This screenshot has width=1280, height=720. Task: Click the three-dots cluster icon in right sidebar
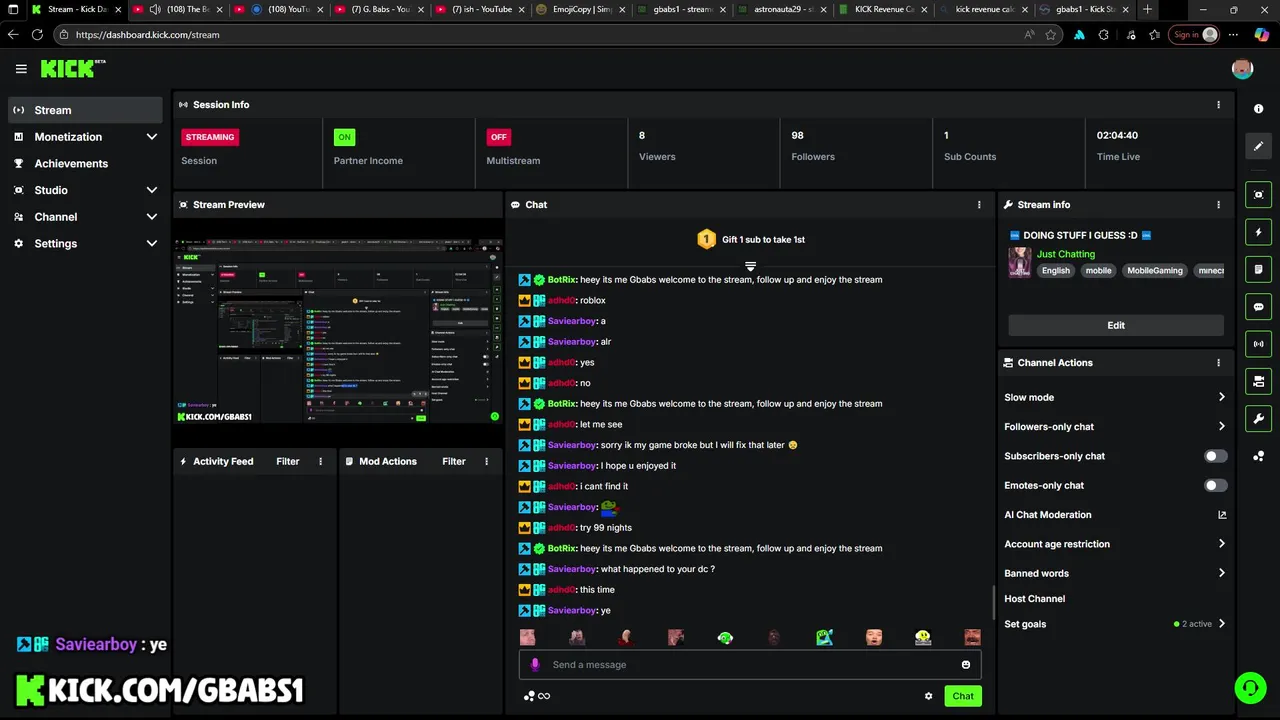click(x=1259, y=456)
